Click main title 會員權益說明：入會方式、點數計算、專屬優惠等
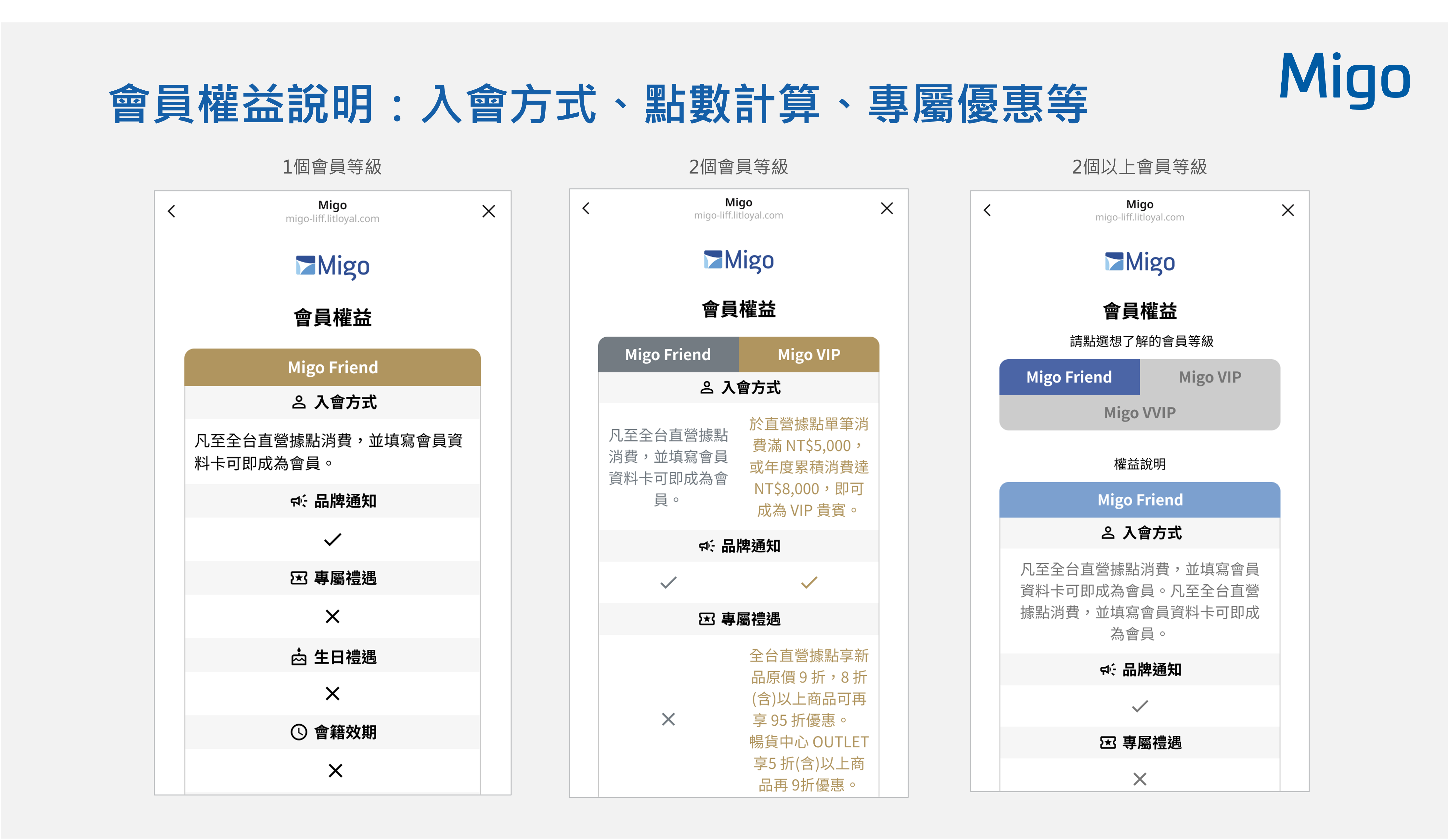Image resolution: width=1449 pixels, height=840 pixels. (598, 104)
